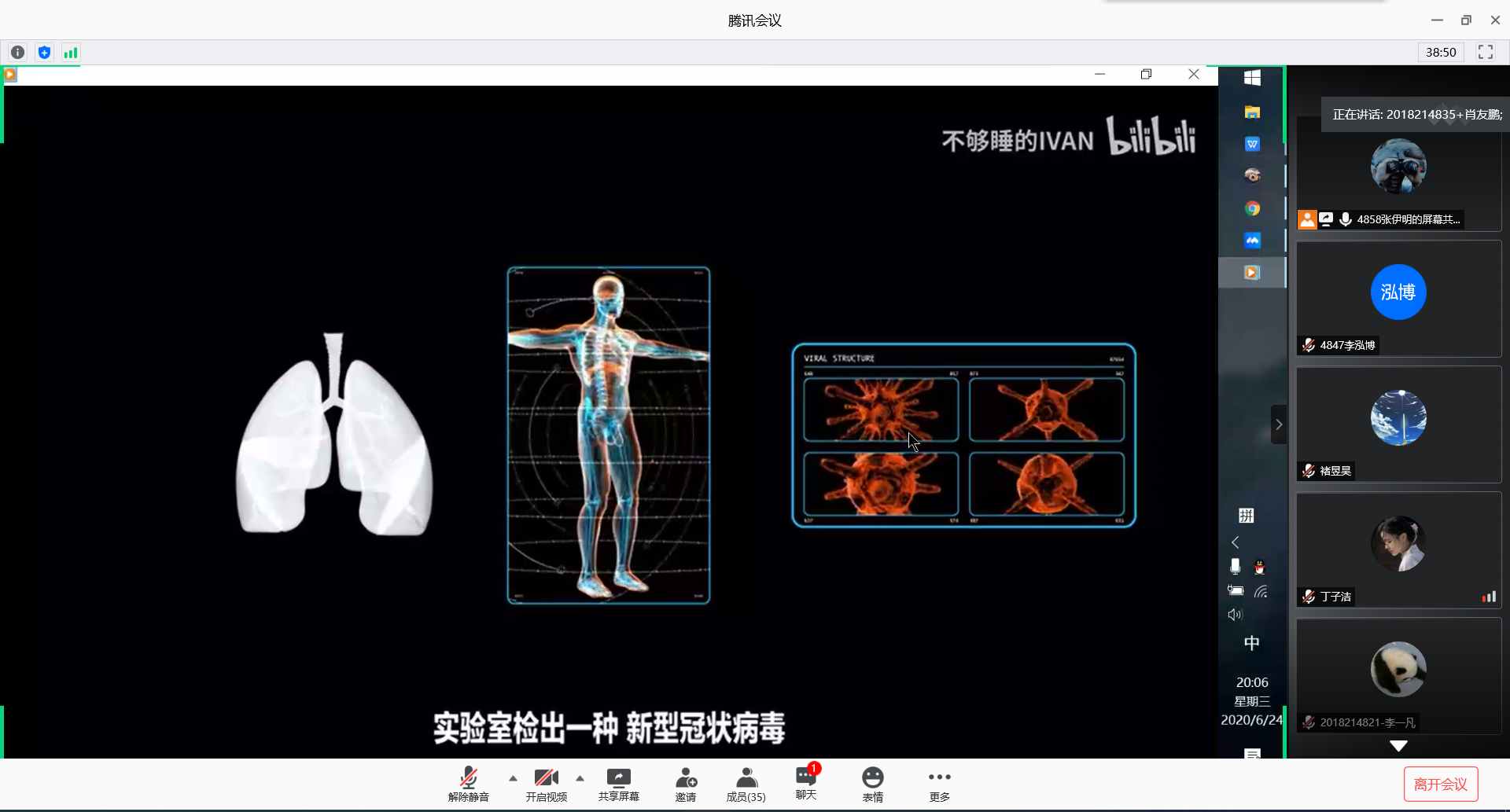1510x812 pixels.
Task: Open the 表情 emoji reactions
Action: (x=872, y=784)
